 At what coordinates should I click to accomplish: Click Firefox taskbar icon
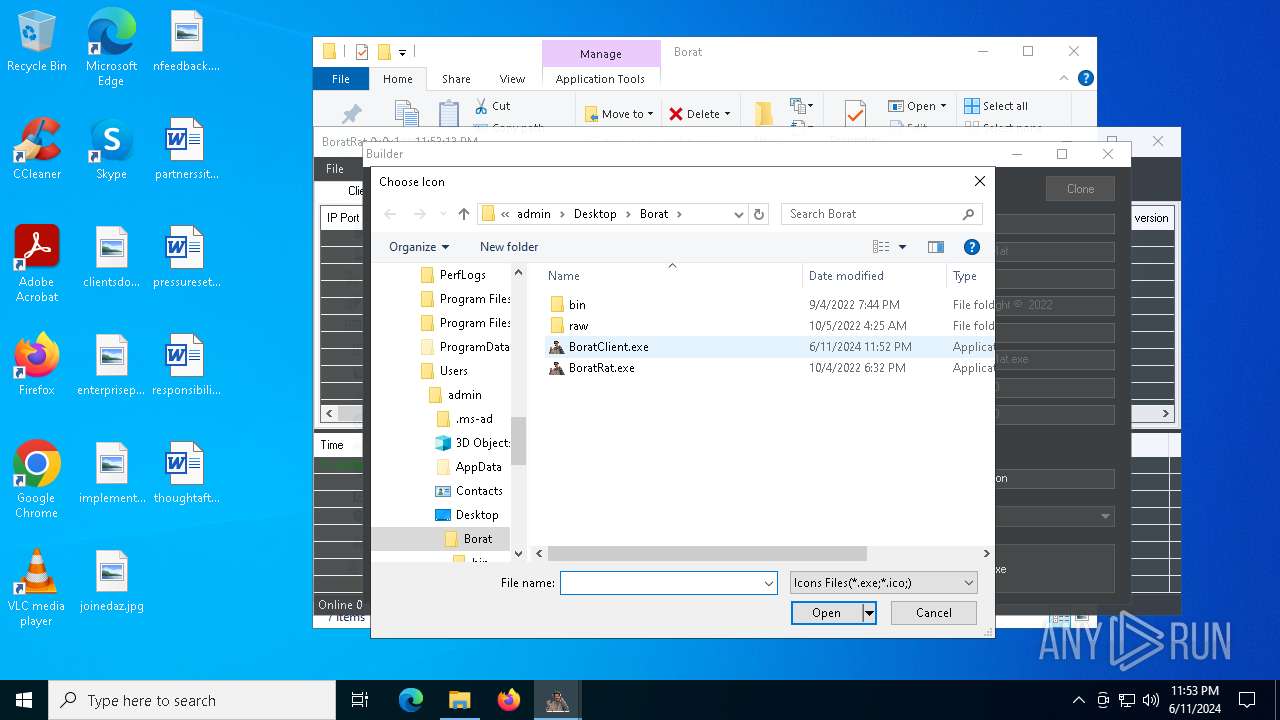tap(509, 700)
